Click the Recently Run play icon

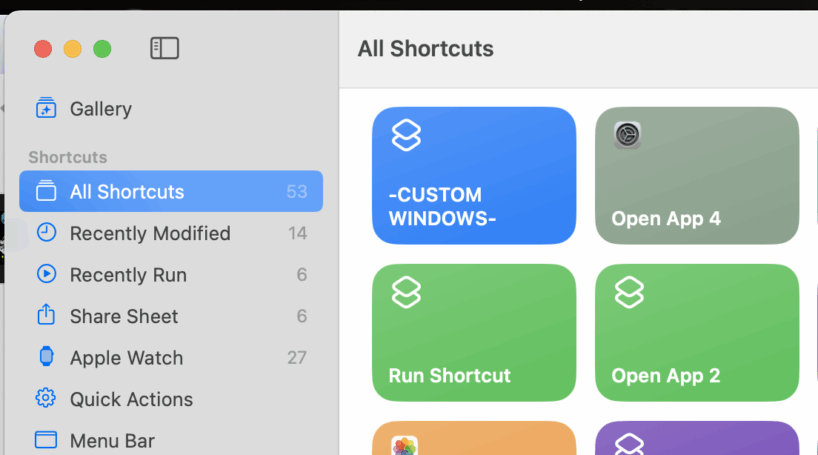click(x=46, y=274)
